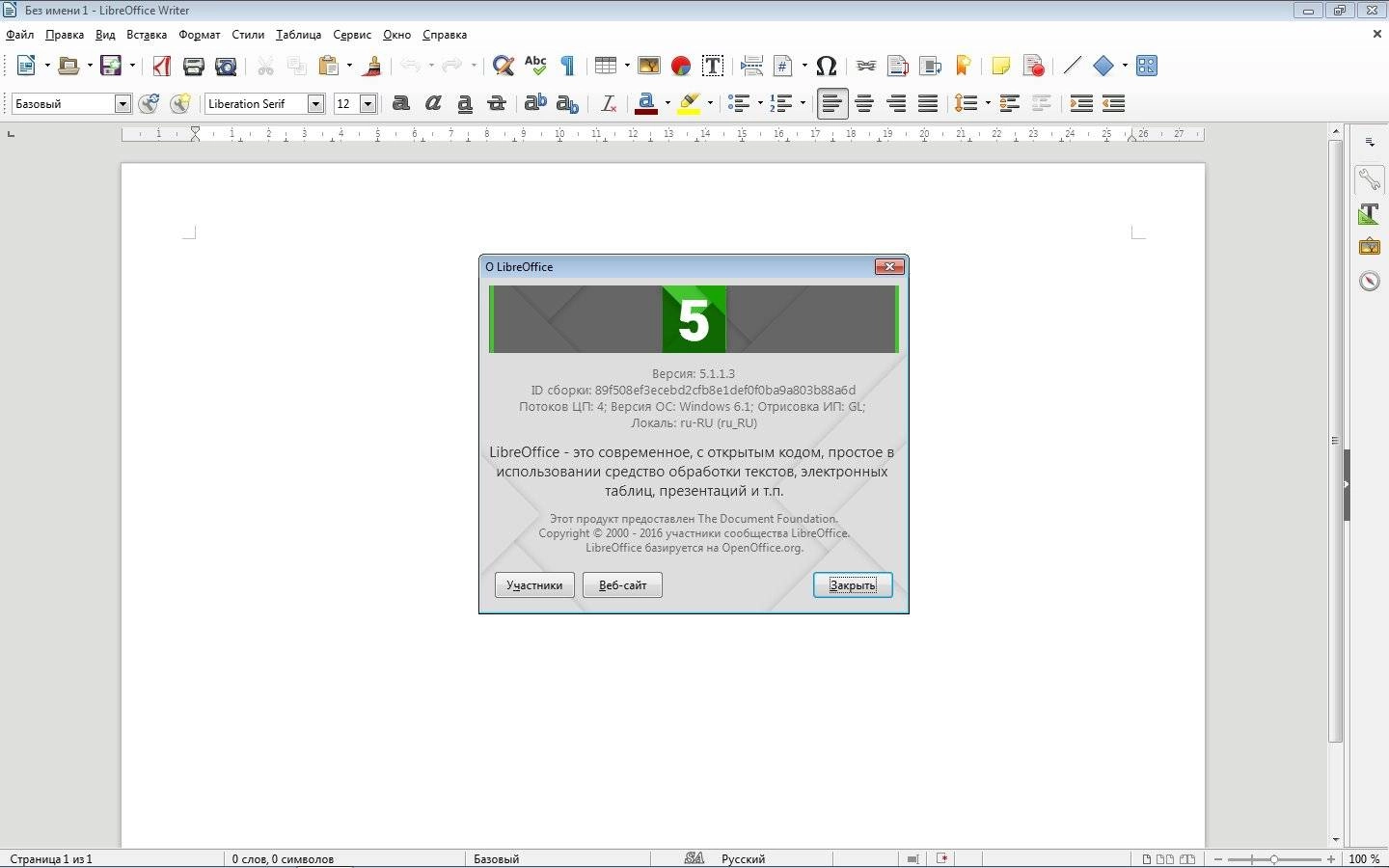
Task: Expand the Liberation Serif font name dropdown
Action: 315,103
